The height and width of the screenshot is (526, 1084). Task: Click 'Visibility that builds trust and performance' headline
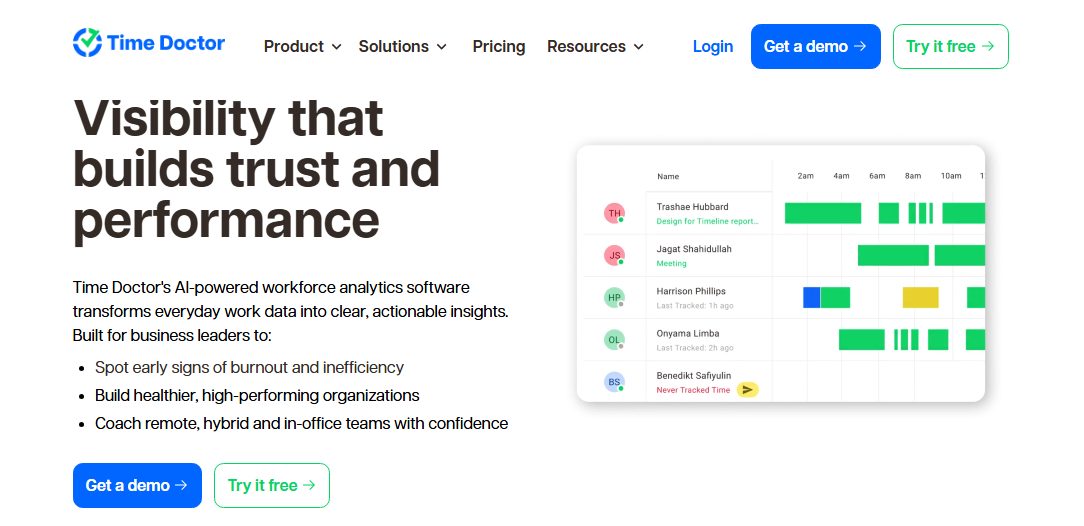click(x=256, y=169)
